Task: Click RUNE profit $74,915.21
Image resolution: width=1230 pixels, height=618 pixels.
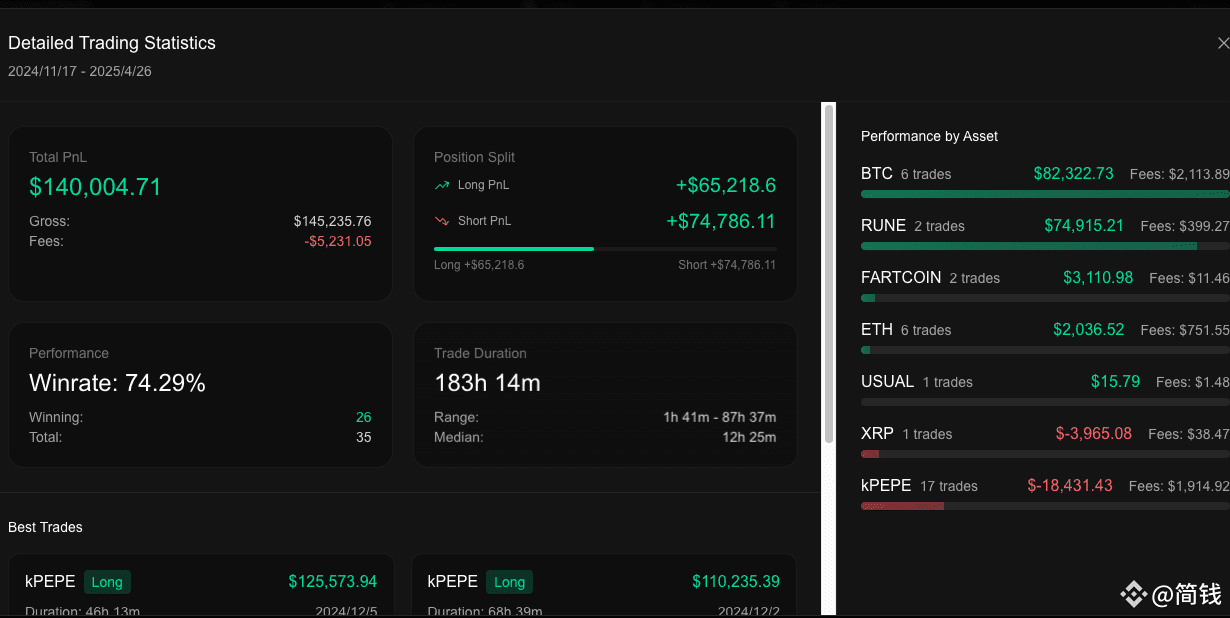Action: click(x=1084, y=225)
